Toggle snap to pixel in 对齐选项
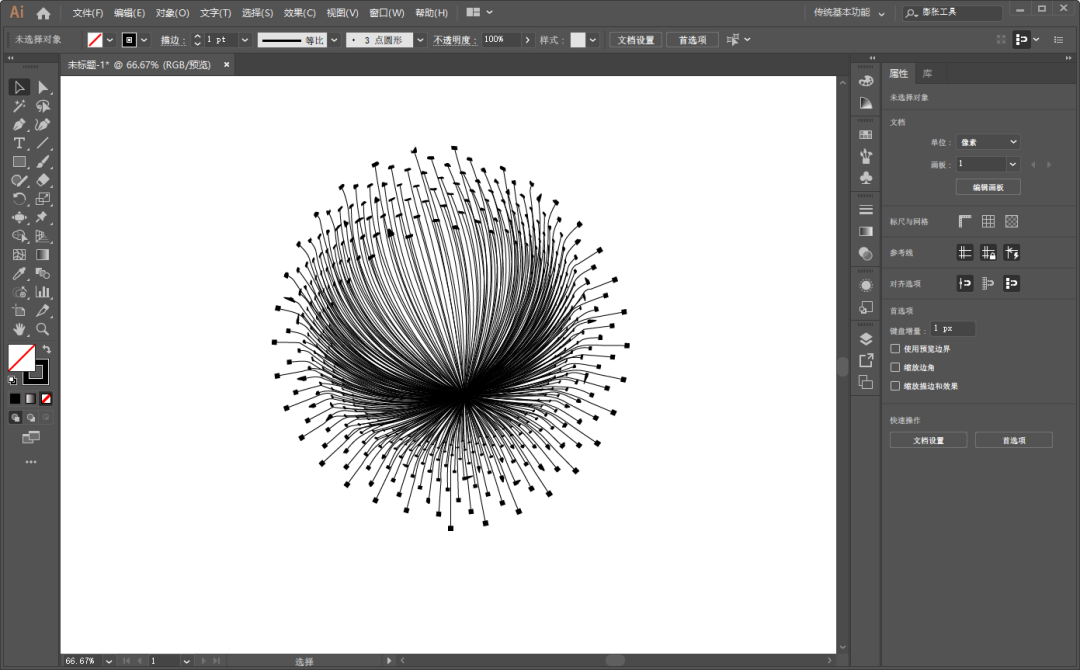Viewport: 1080px width, 670px height. (x=965, y=283)
